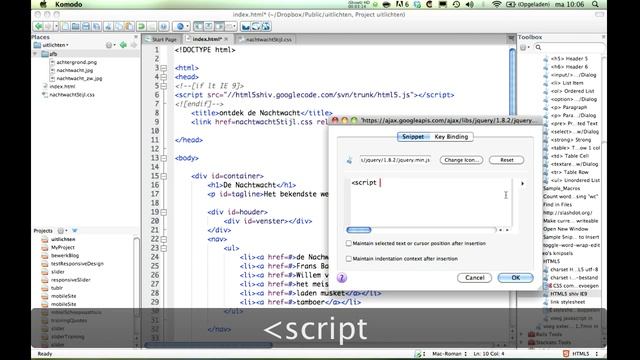The image size is (640, 360).
Task: Click the Reset button in snippet dialog
Action: [x=507, y=160]
